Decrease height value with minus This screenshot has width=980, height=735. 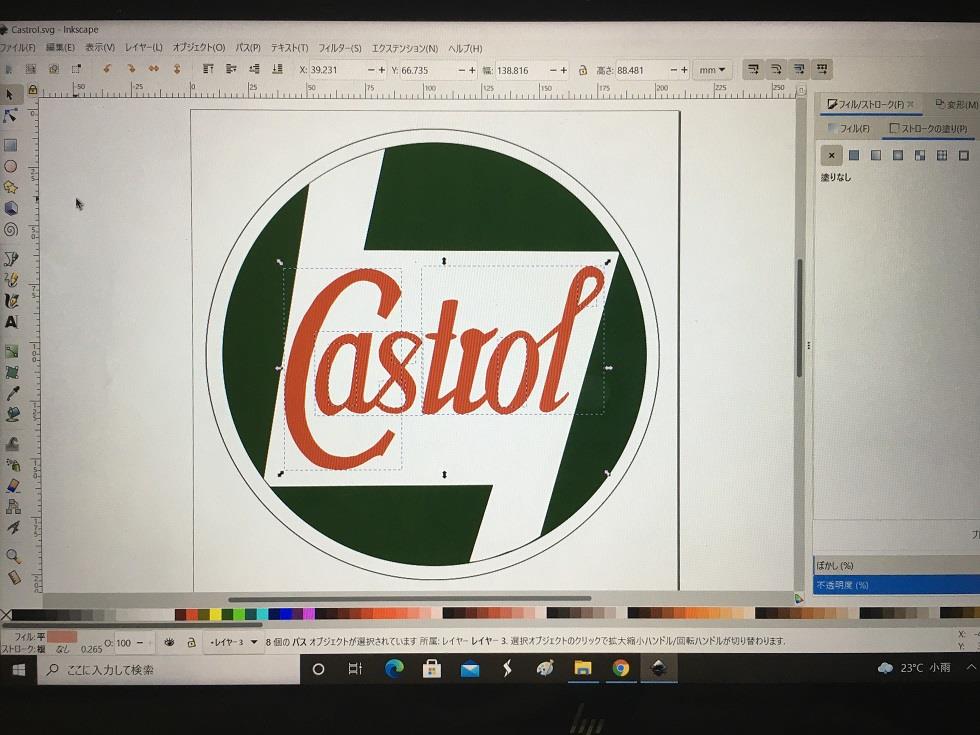673,70
